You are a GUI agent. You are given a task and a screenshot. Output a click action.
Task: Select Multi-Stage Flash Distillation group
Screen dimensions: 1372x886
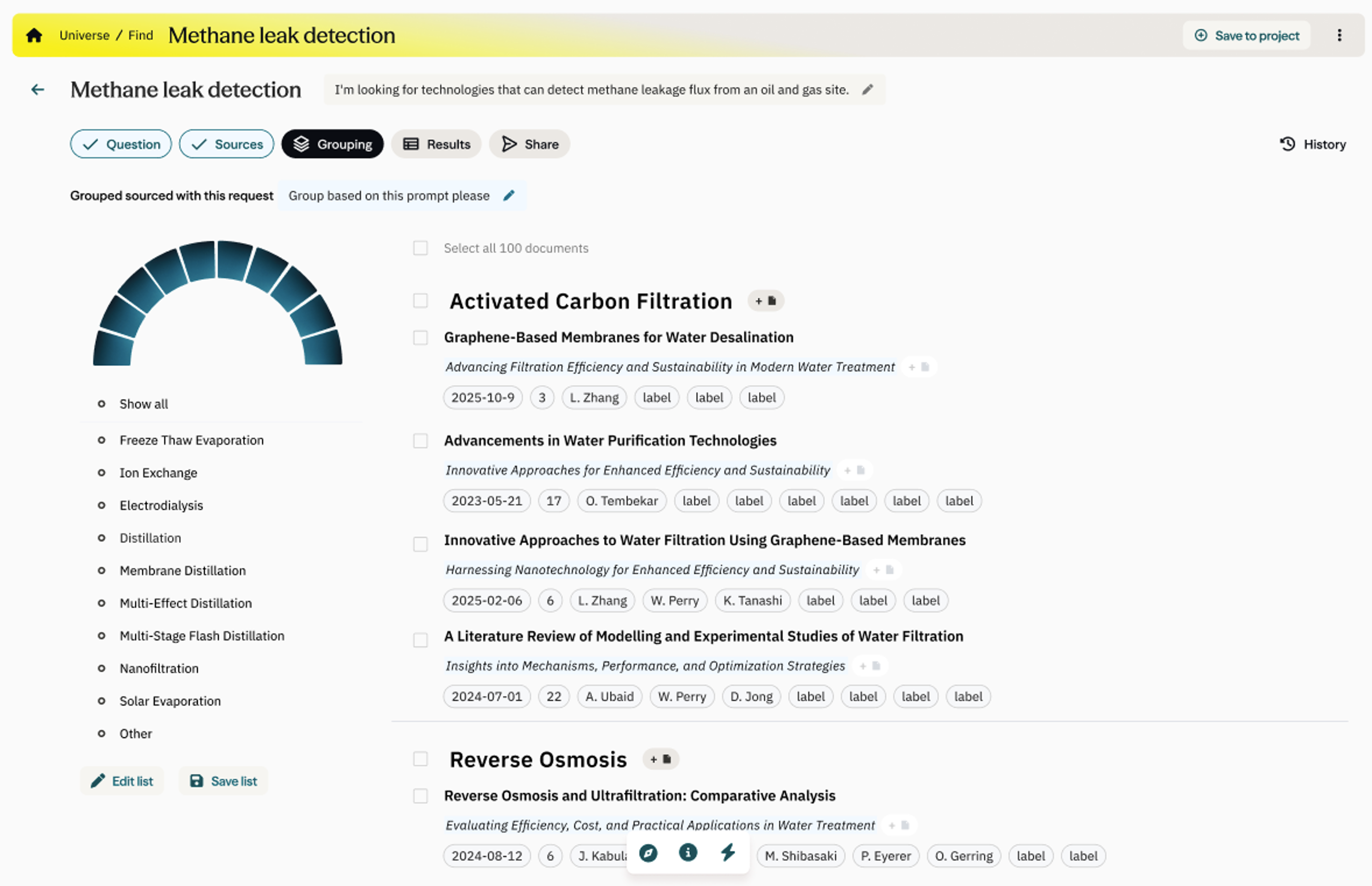pyautogui.click(x=202, y=636)
